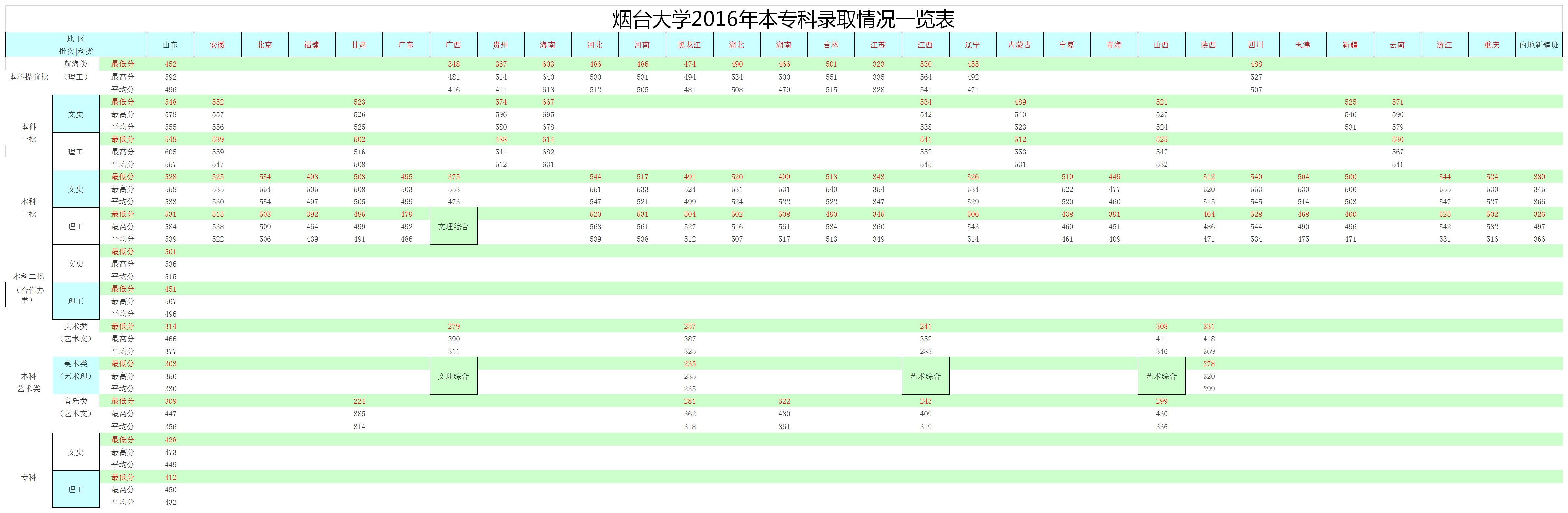This screenshot has width=1568, height=513.
Task: Click 山东 value 605 in 本科一批理工
Action: tap(170, 152)
